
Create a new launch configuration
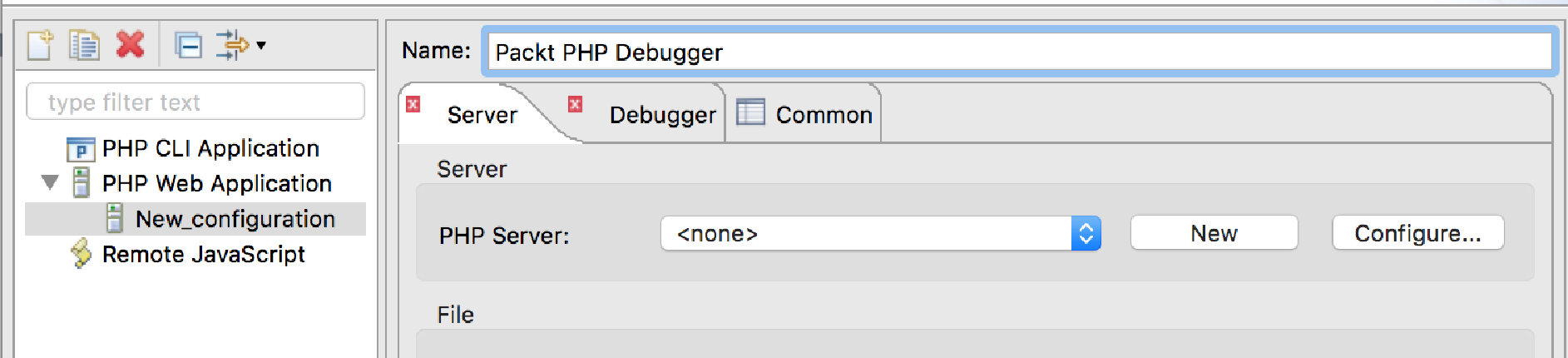40,45
